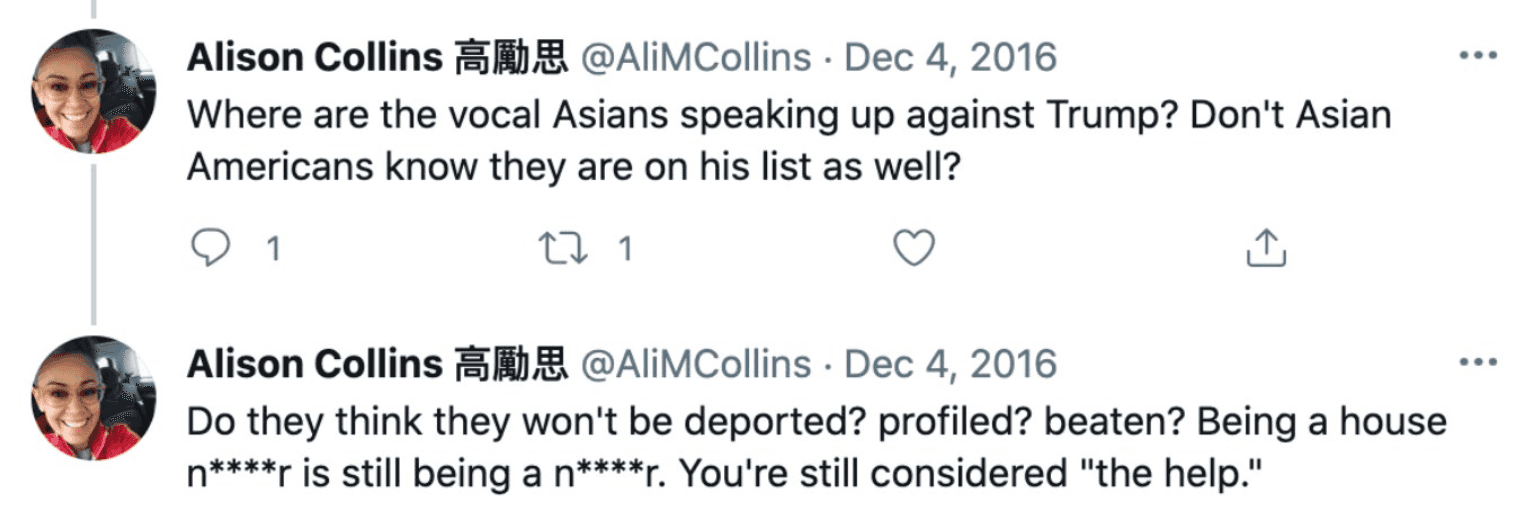Open Alison Collins display name in second tweet

[314, 364]
